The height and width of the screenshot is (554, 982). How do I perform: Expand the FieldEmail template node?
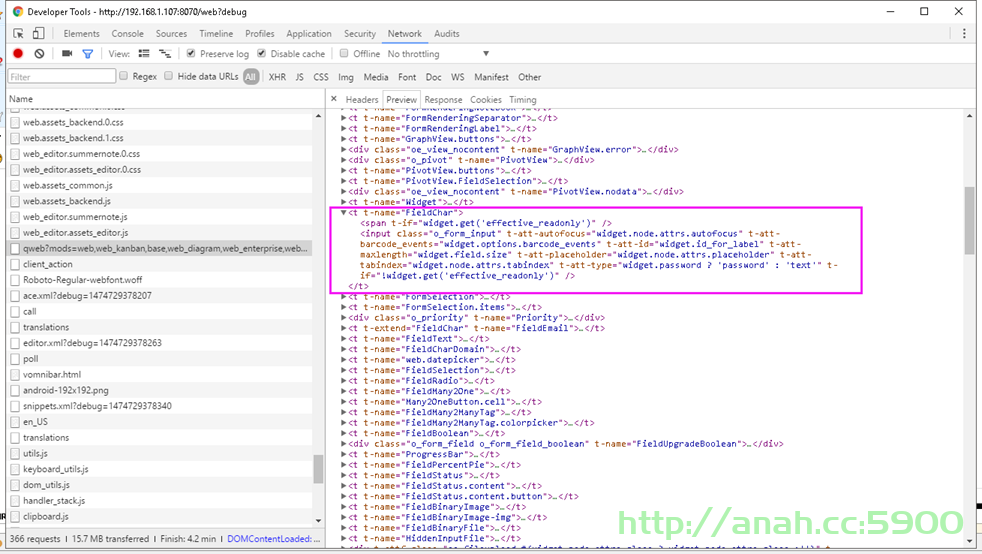[343, 328]
